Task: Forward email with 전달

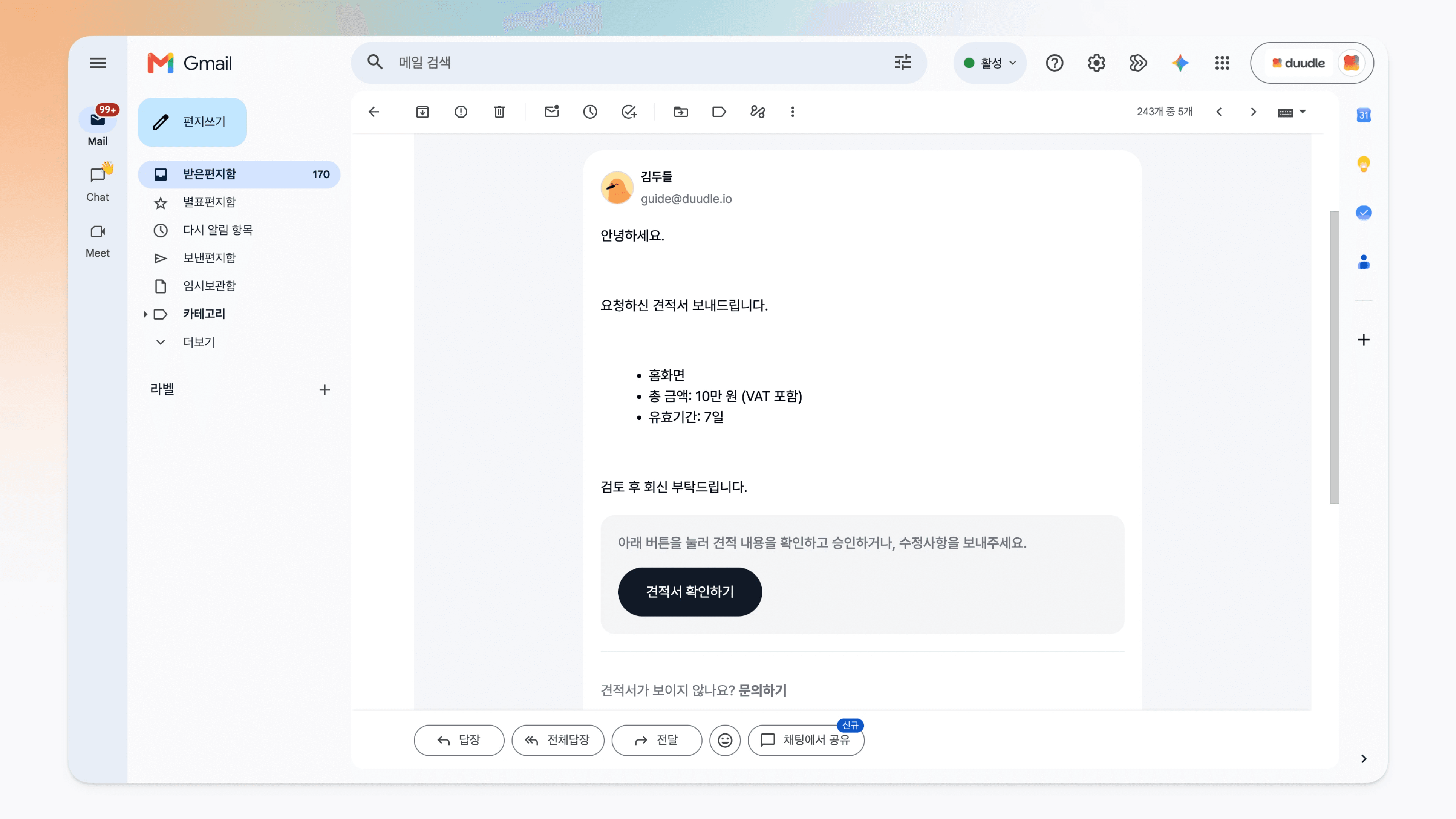Action: click(x=657, y=740)
